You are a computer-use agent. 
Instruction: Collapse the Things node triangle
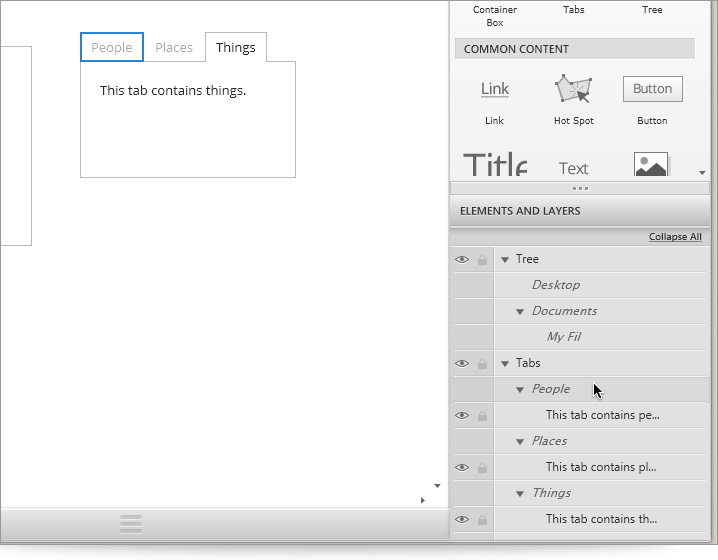tap(520, 494)
